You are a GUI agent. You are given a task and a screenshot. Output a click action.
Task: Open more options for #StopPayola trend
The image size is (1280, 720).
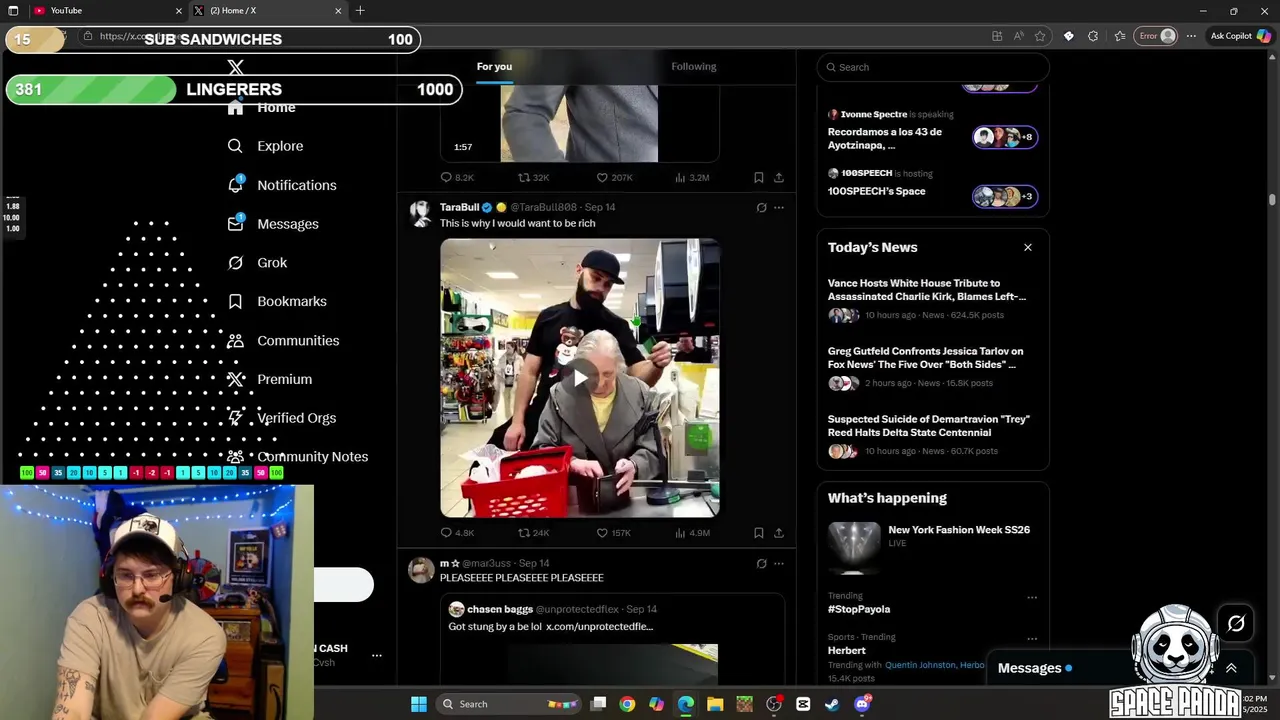click(1032, 598)
